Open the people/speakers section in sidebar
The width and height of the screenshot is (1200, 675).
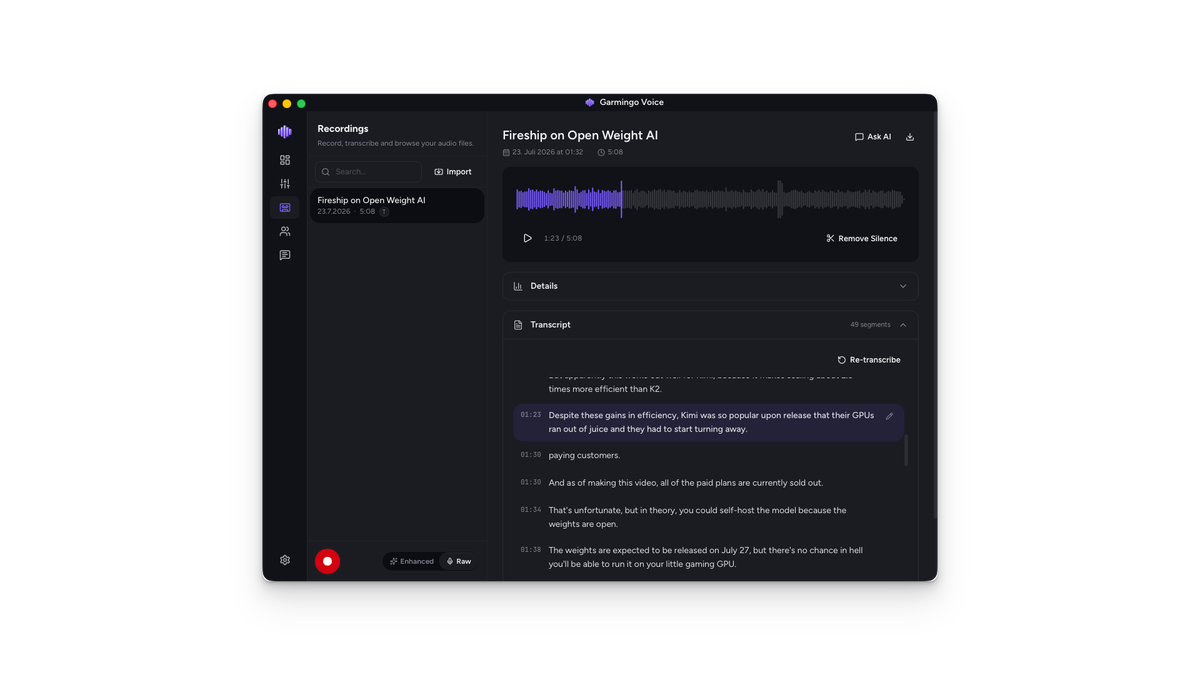(x=285, y=231)
